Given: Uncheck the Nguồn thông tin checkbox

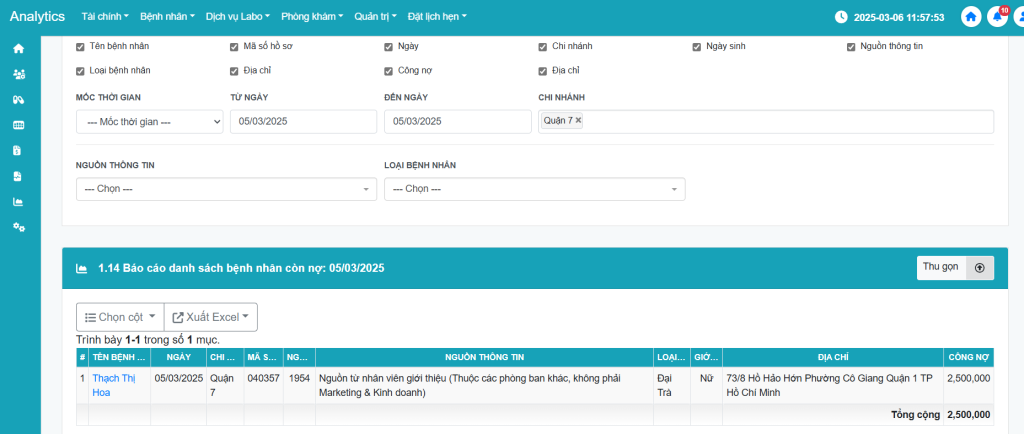Looking at the screenshot, I should pos(851,47).
